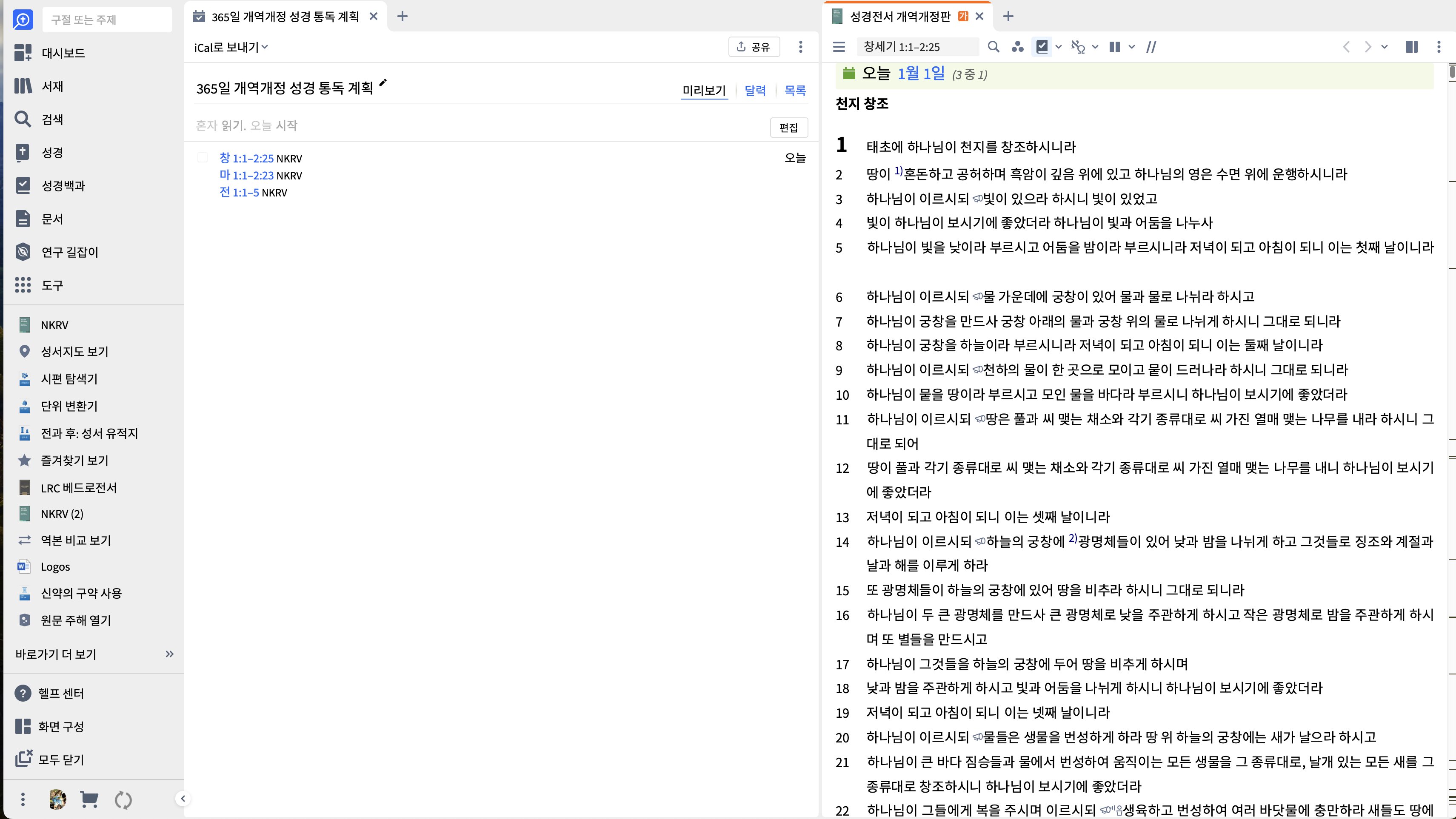Open the reading plan panel kebab menu
1456x819 pixels.
pyautogui.click(x=800, y=47)
